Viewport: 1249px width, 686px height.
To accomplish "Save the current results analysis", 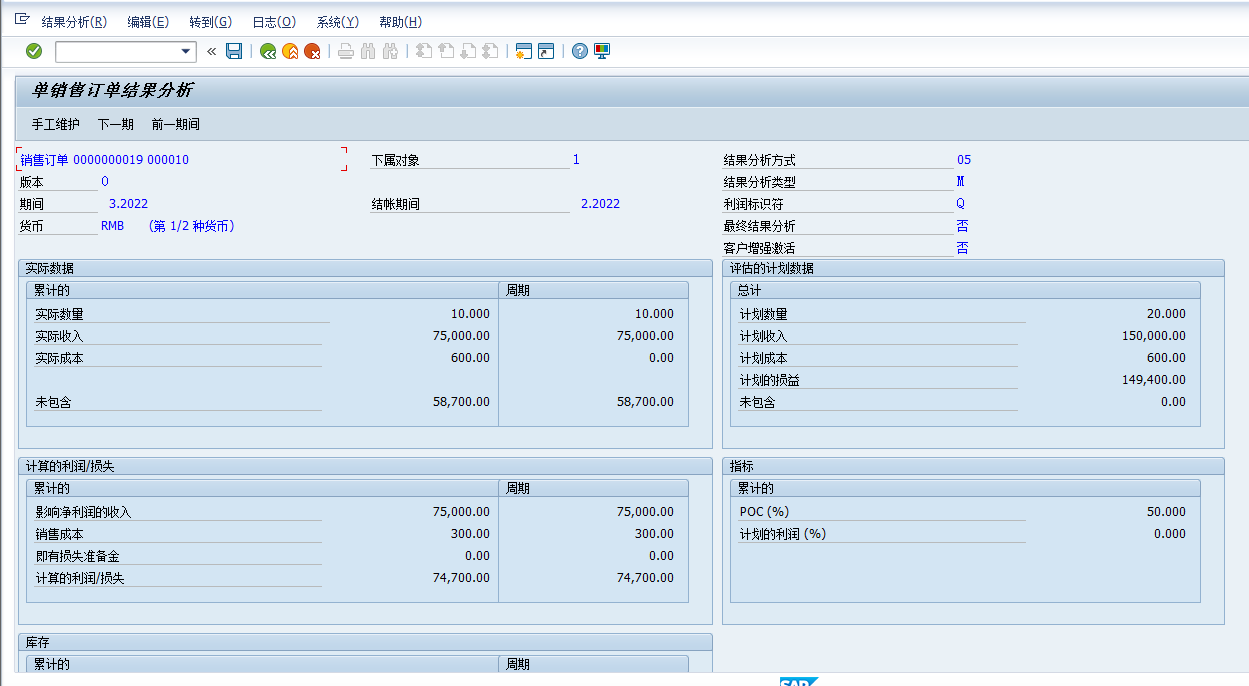I will point(233,51).
